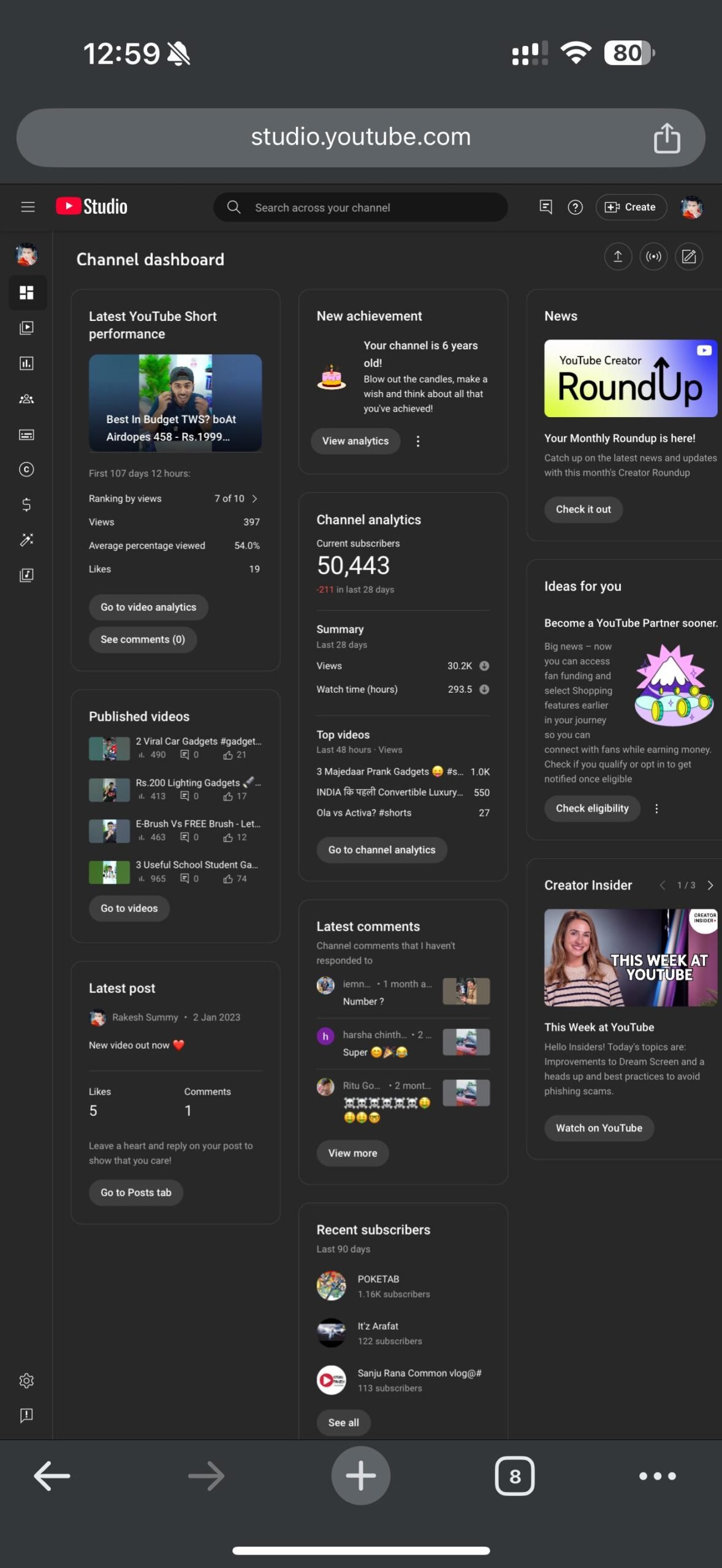
Task: Open the Audio library sidebar icon
Action: [26, 575]
